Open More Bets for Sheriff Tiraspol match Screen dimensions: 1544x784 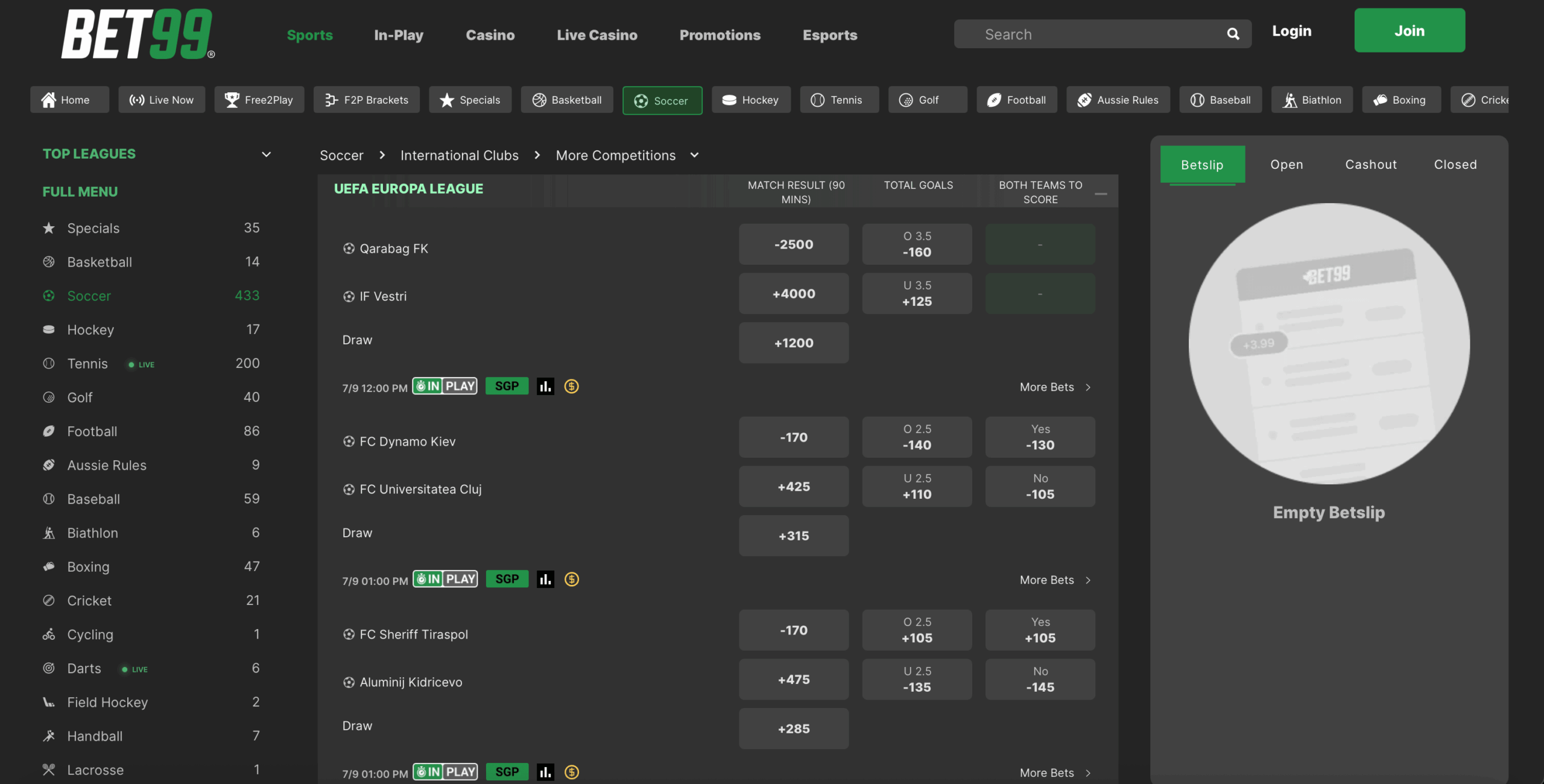[1055, 773]
